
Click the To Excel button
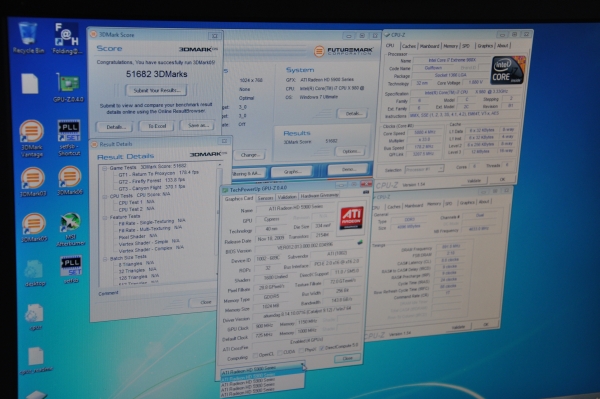point(157,126)
